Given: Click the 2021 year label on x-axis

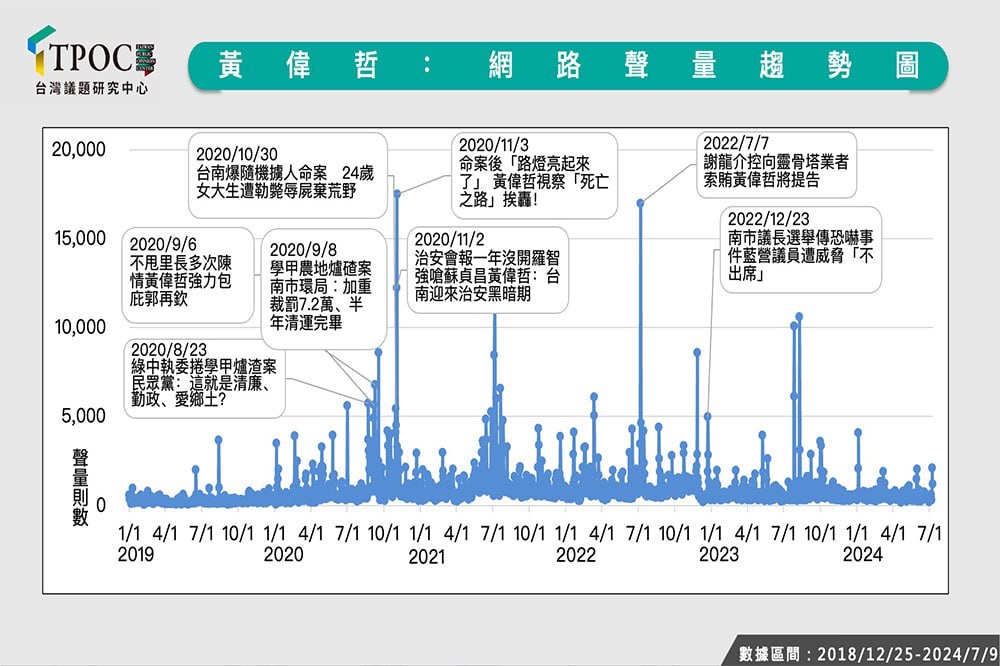Looking at the screenshot, I should click(427, 556).
